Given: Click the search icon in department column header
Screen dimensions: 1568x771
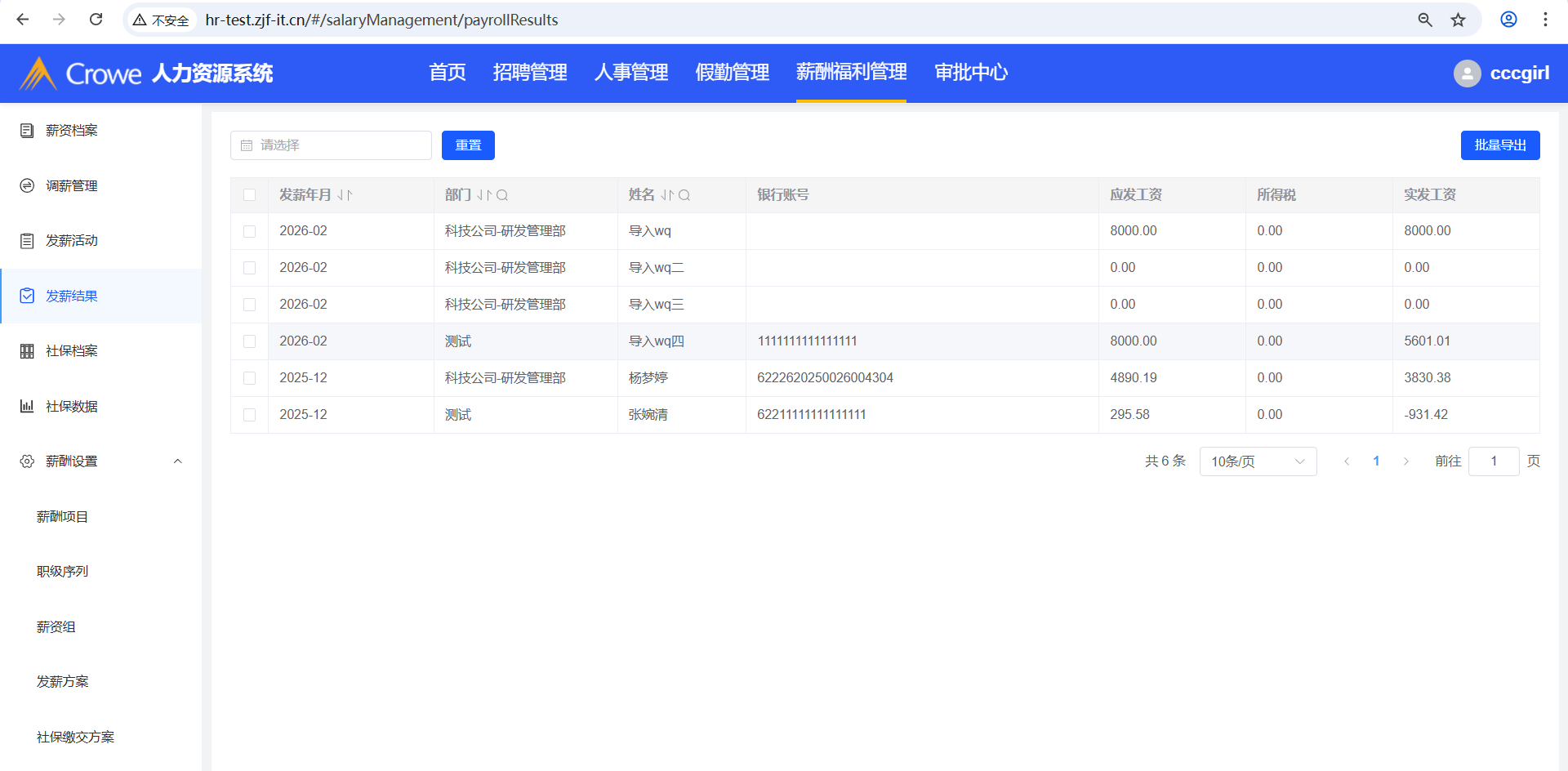Looking at the screenshot, I should [502, 195].
